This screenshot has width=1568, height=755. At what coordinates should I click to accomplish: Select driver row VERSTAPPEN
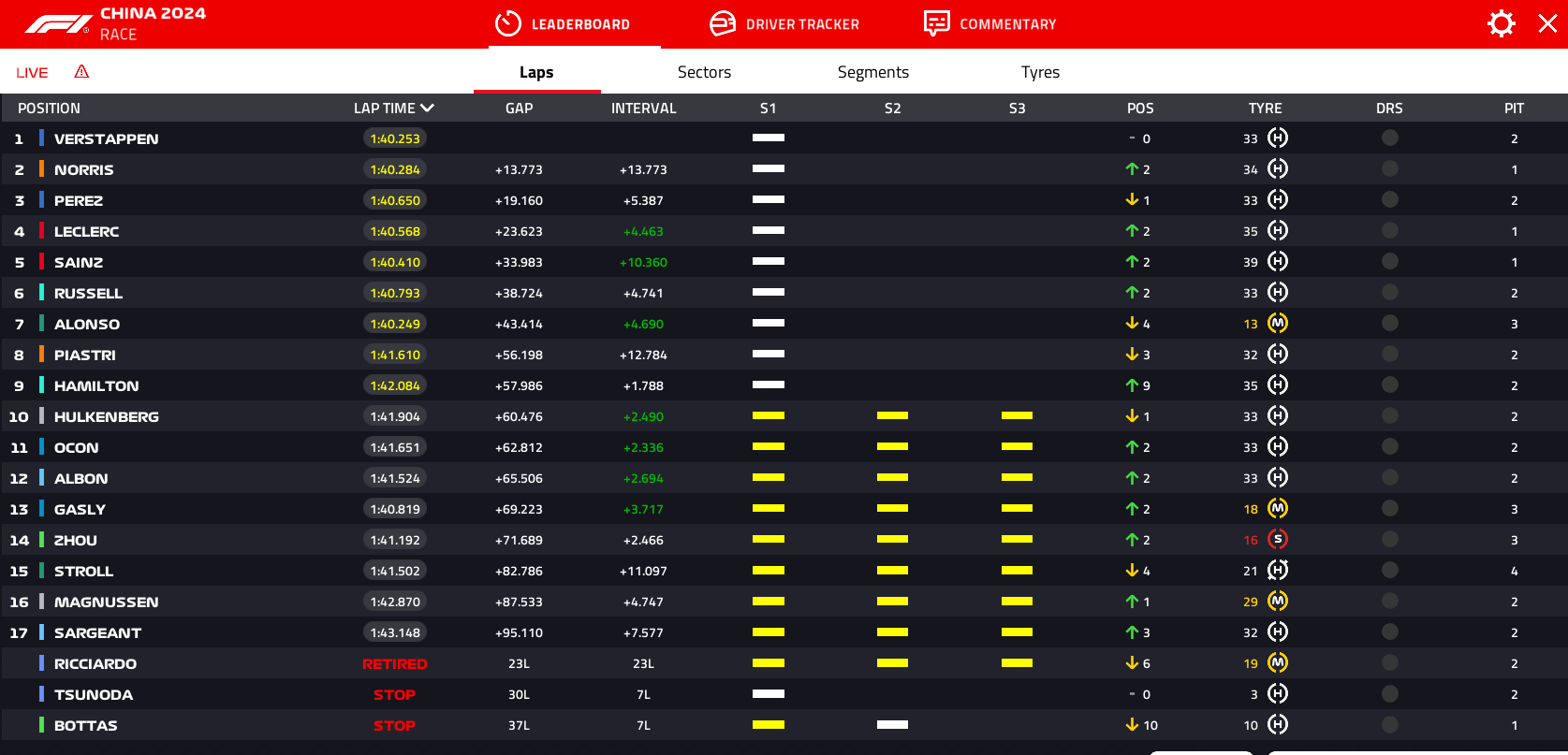coord(784,138)
